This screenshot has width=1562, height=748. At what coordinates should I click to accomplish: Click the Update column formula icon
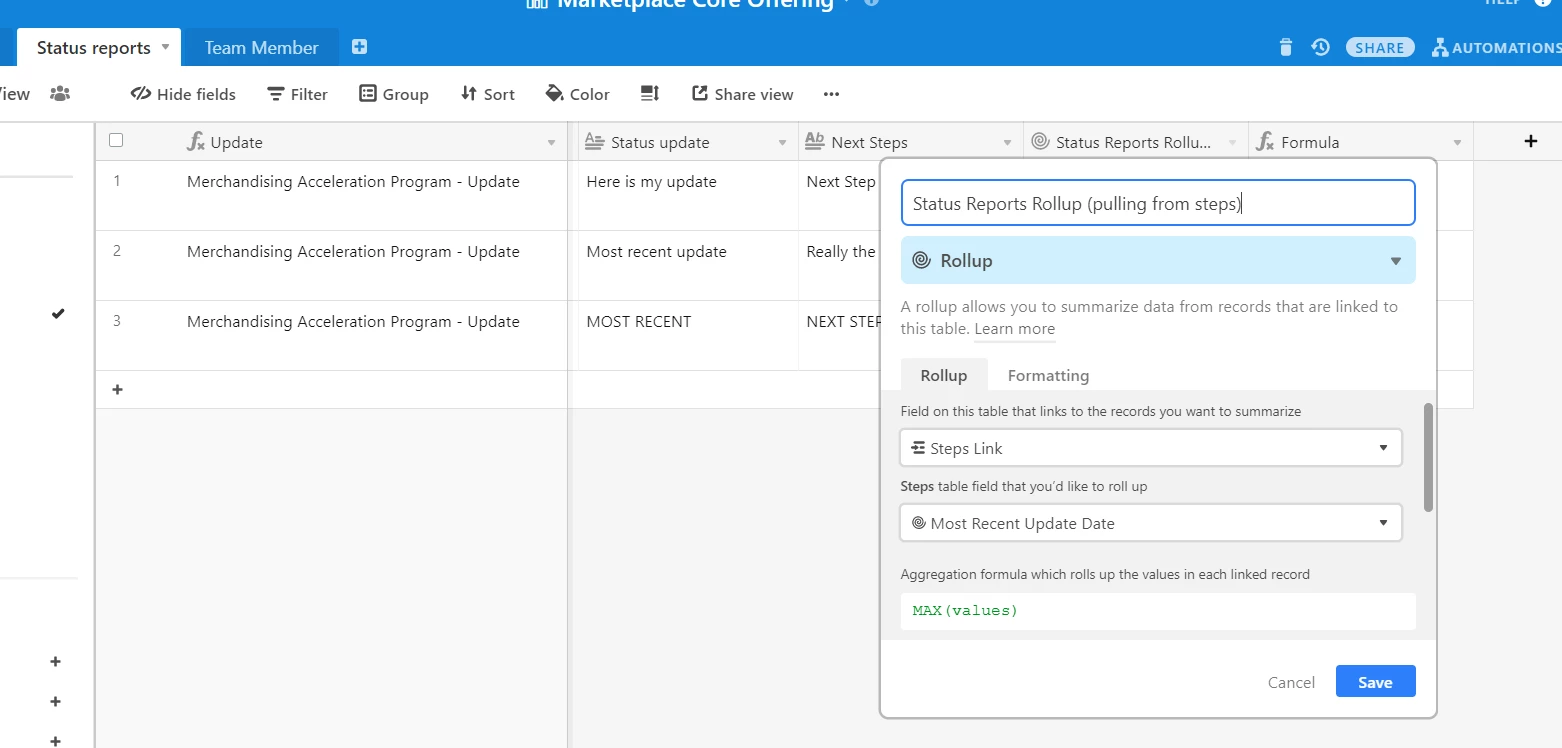(196, 142)
